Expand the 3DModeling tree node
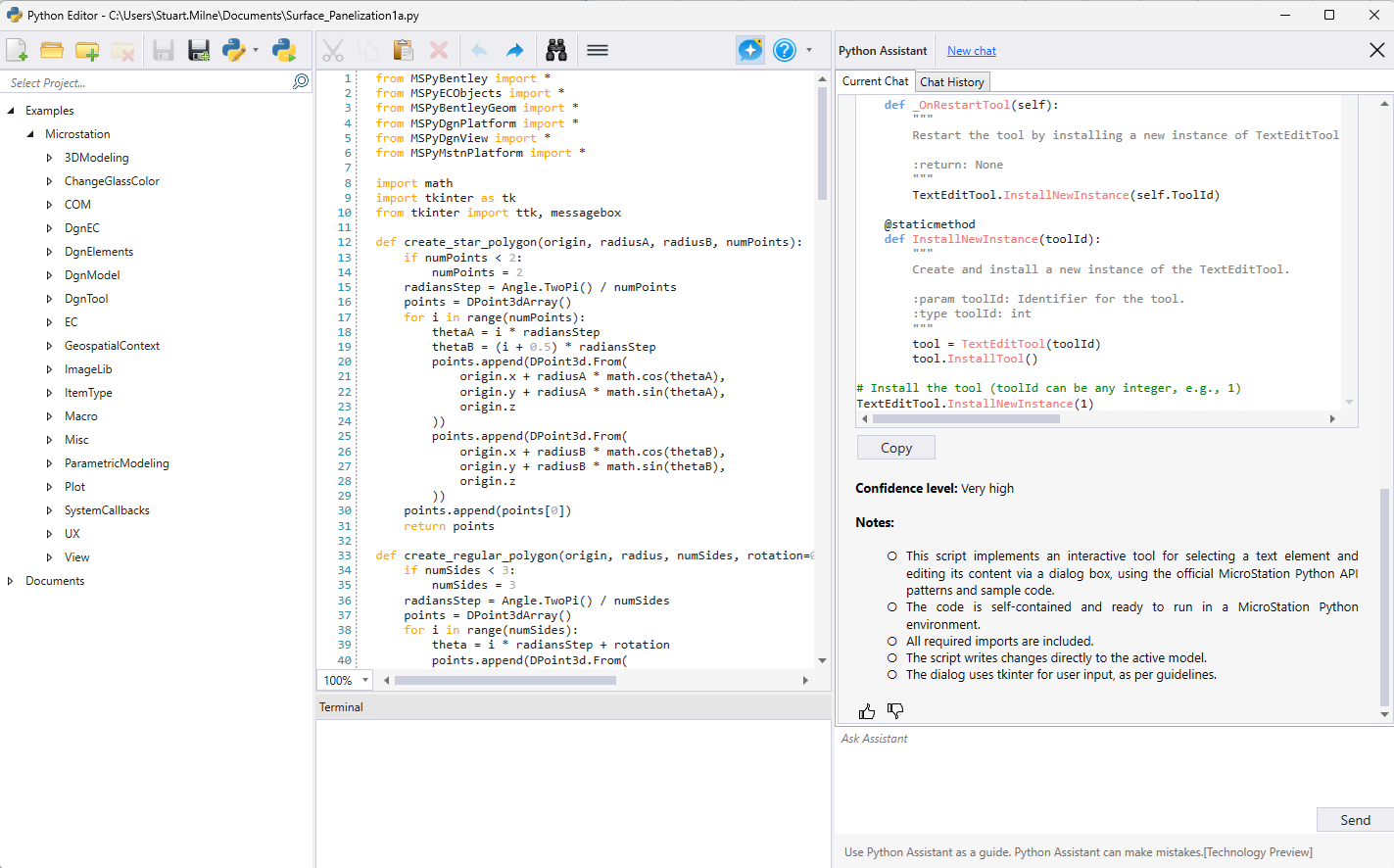Screen dimensions: 1394x868 coord(50,158)
